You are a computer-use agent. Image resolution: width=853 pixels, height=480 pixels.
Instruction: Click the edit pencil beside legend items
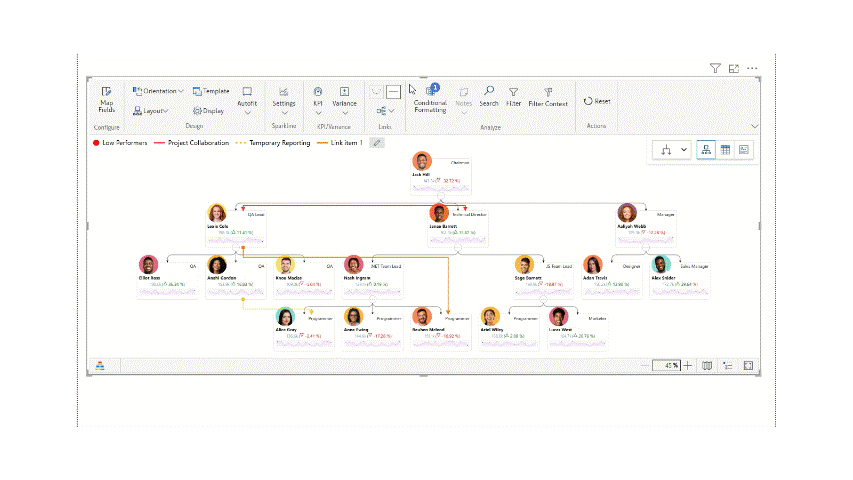(x=377, y=143)
